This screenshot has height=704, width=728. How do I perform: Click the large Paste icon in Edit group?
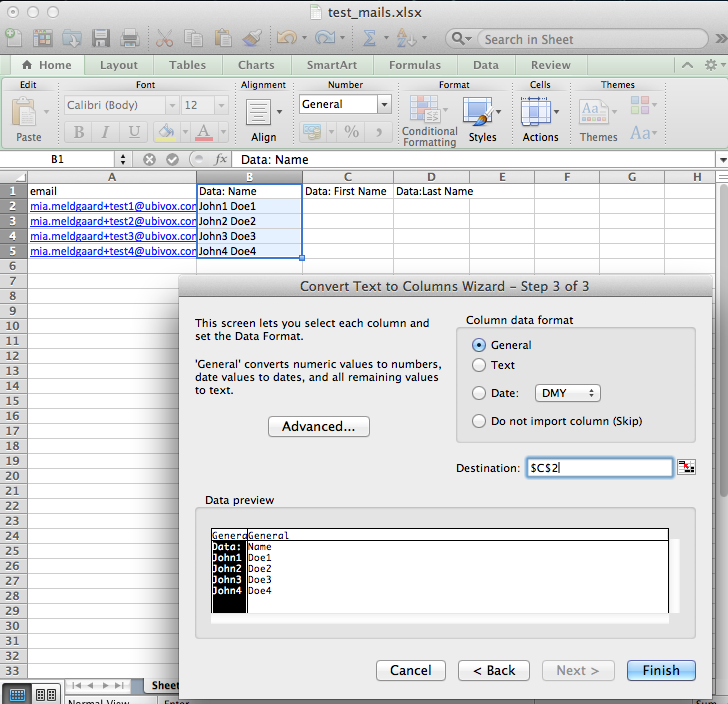[23, 112]
